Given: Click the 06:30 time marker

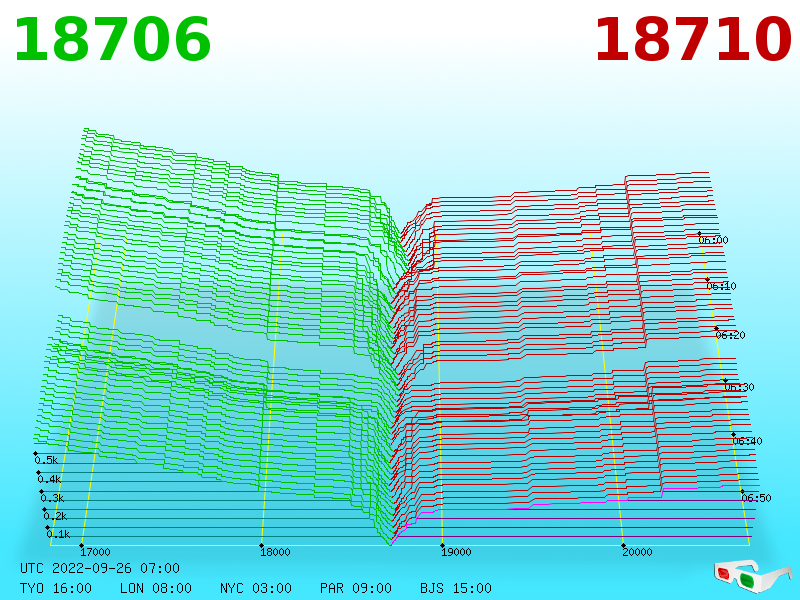Looking at the screenshot, I should click(739, 387).
